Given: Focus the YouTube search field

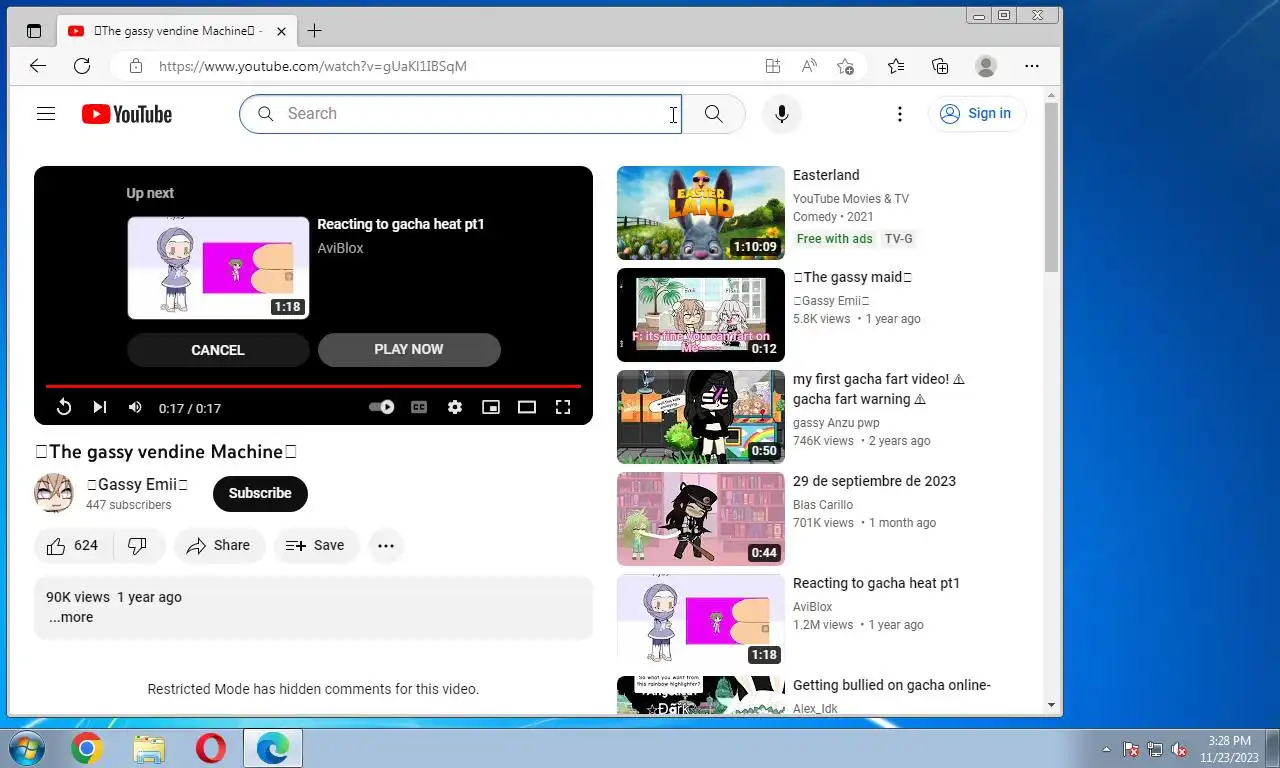Looking at the screenshot, I should (460, 113).
